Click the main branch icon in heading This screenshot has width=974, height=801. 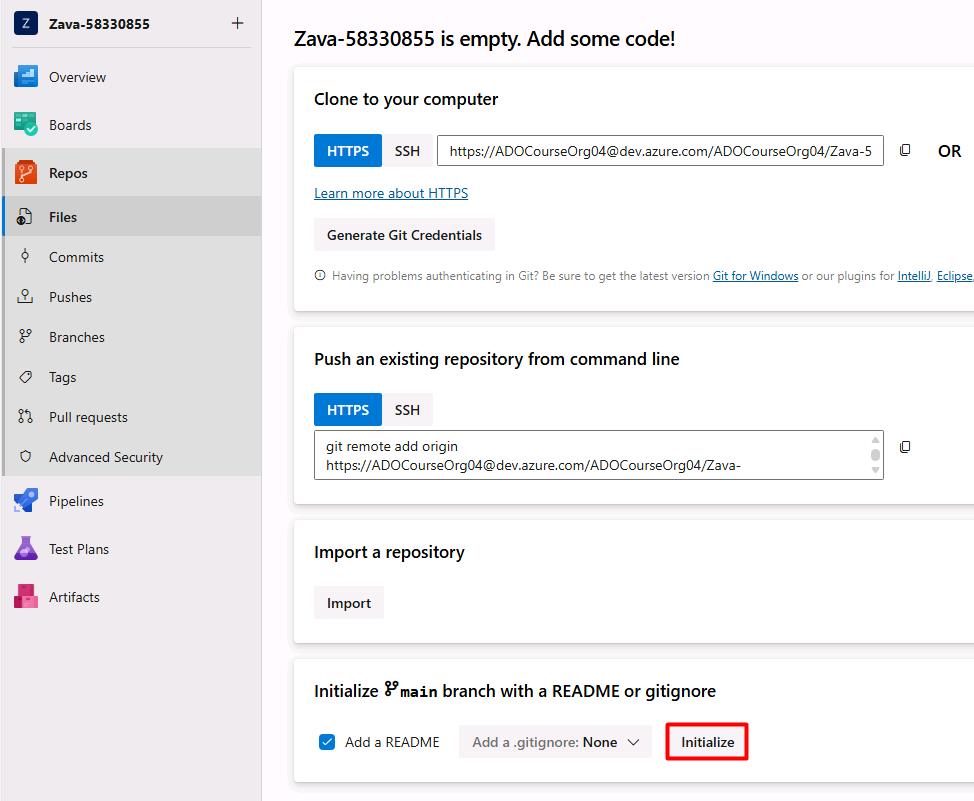(x=391, y=689)
